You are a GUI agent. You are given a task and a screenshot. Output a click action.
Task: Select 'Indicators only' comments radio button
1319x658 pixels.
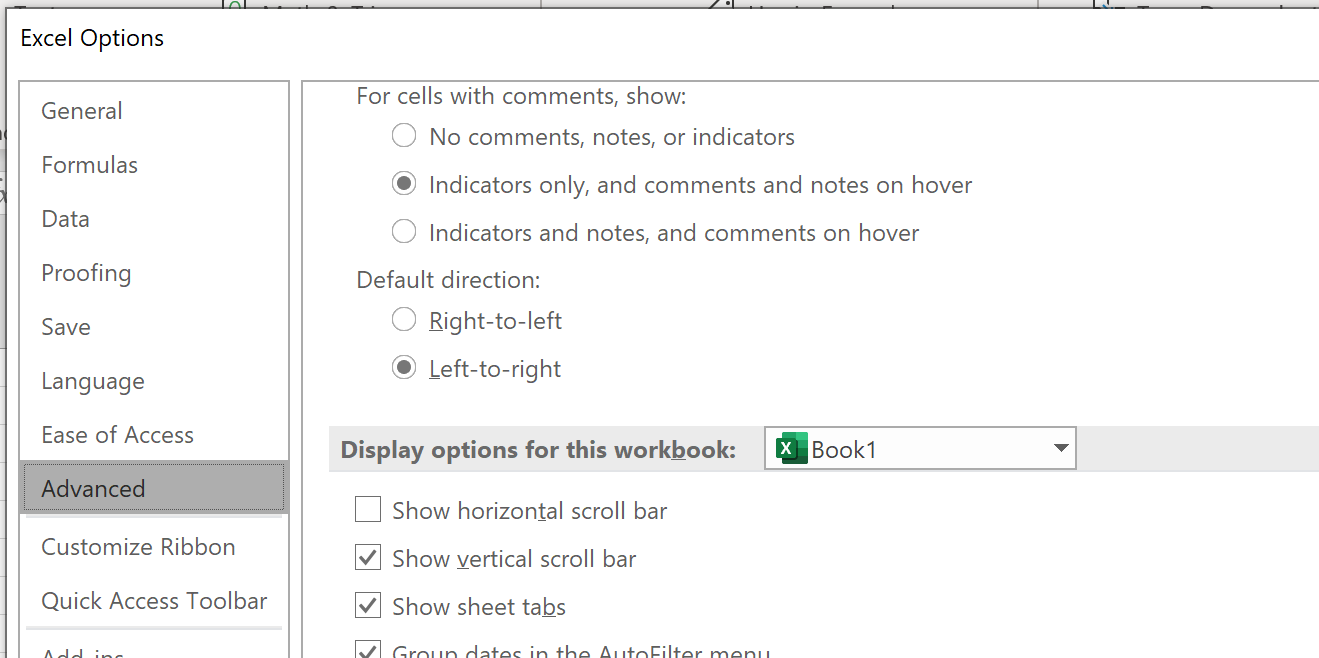404,184
